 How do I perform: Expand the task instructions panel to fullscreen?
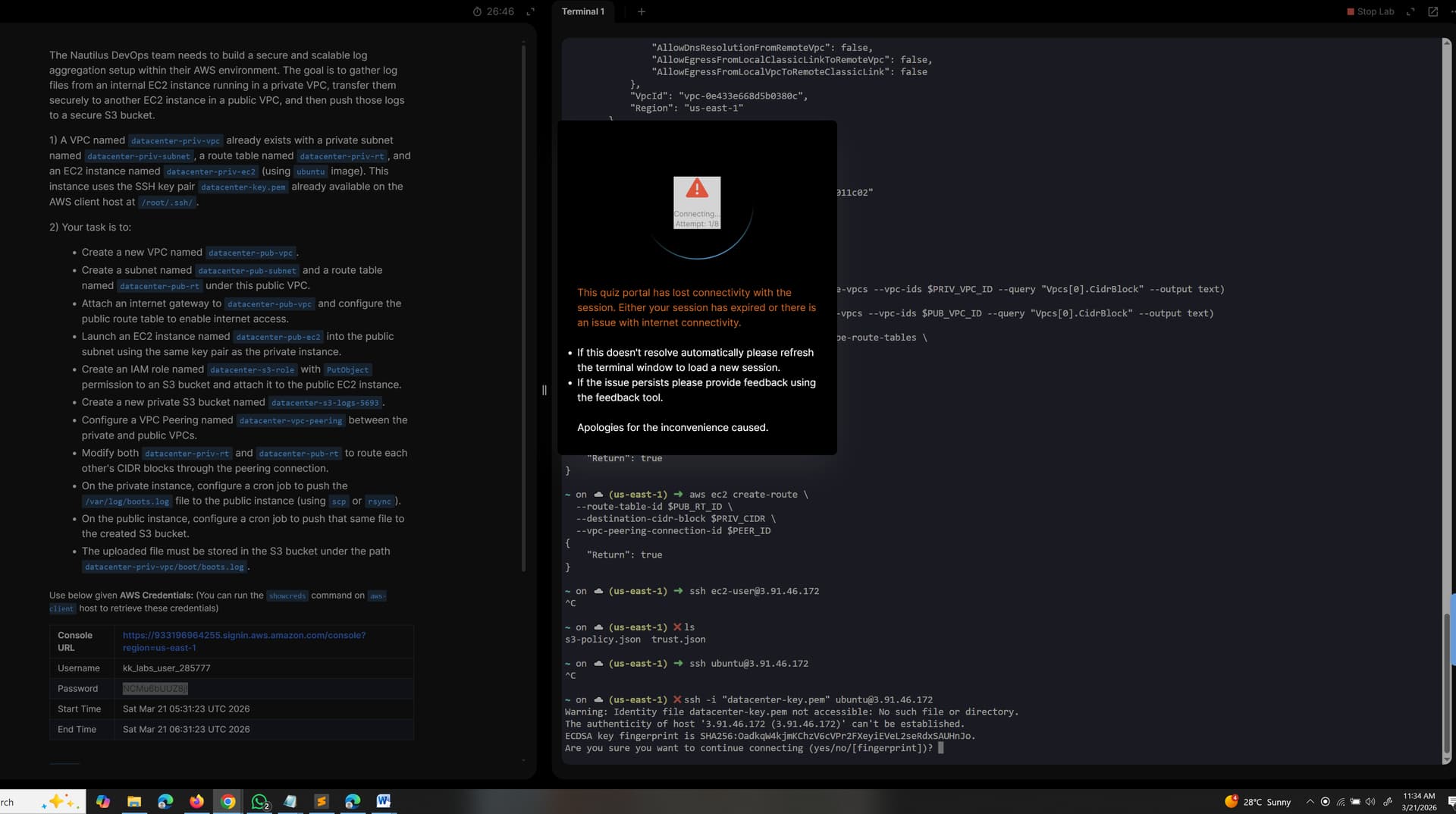tap(531, 11)
